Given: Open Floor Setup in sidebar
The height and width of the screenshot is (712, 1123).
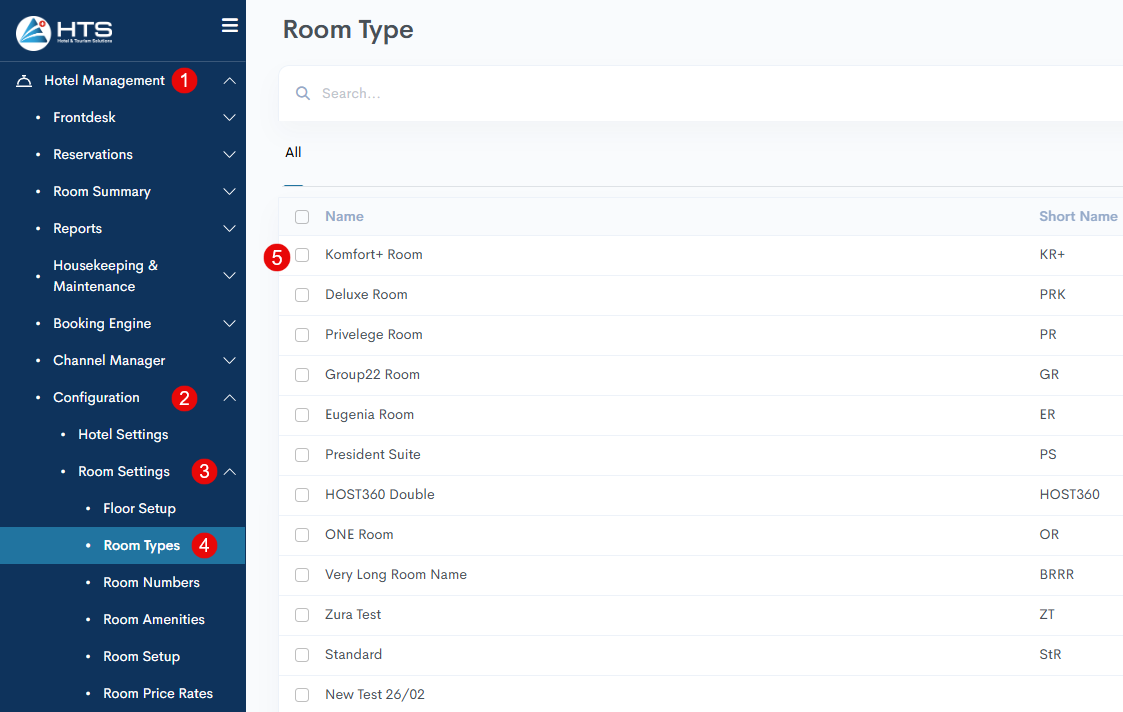Looking at the screenshot, I should point(139,509).
